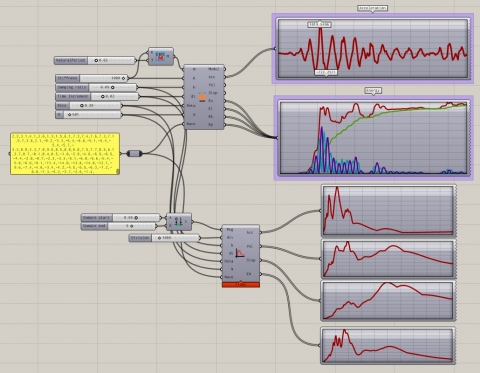Click the red timing bar under spectrum component
Viewport: 480px width, 373px height.
point(241,285)
